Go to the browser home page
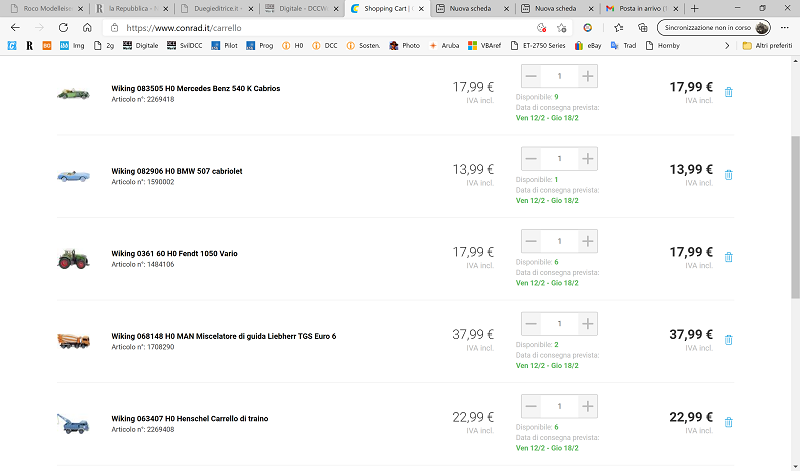 pos(88,28)
